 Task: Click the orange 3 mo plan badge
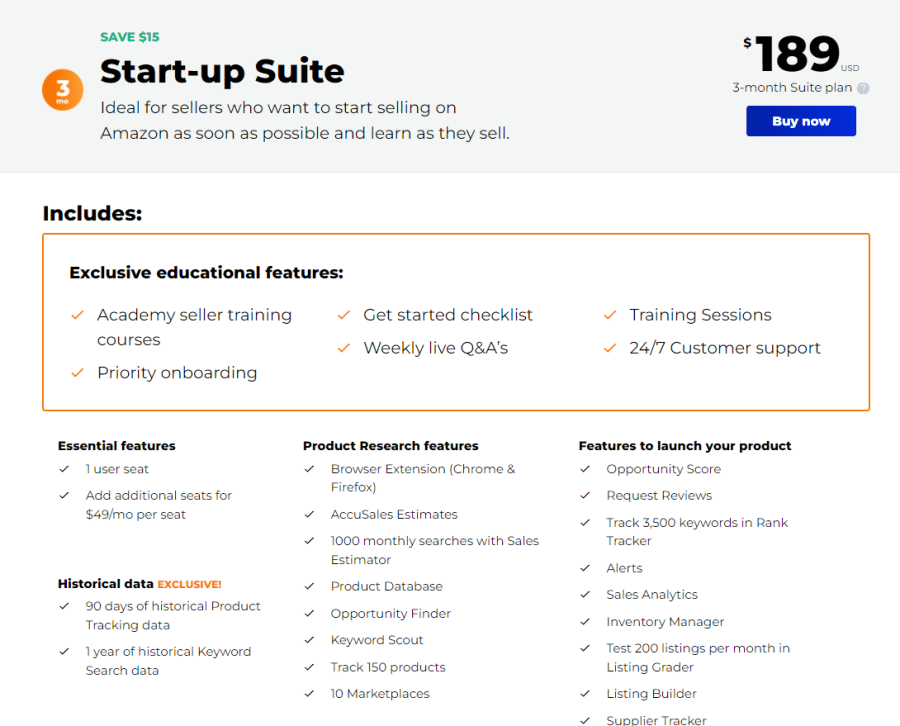63,90
